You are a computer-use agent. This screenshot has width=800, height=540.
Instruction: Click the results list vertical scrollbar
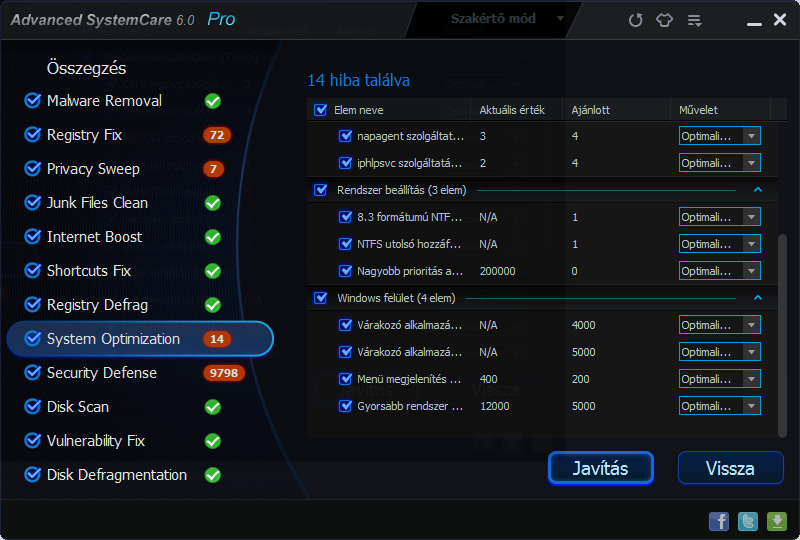tap(782, 334)
